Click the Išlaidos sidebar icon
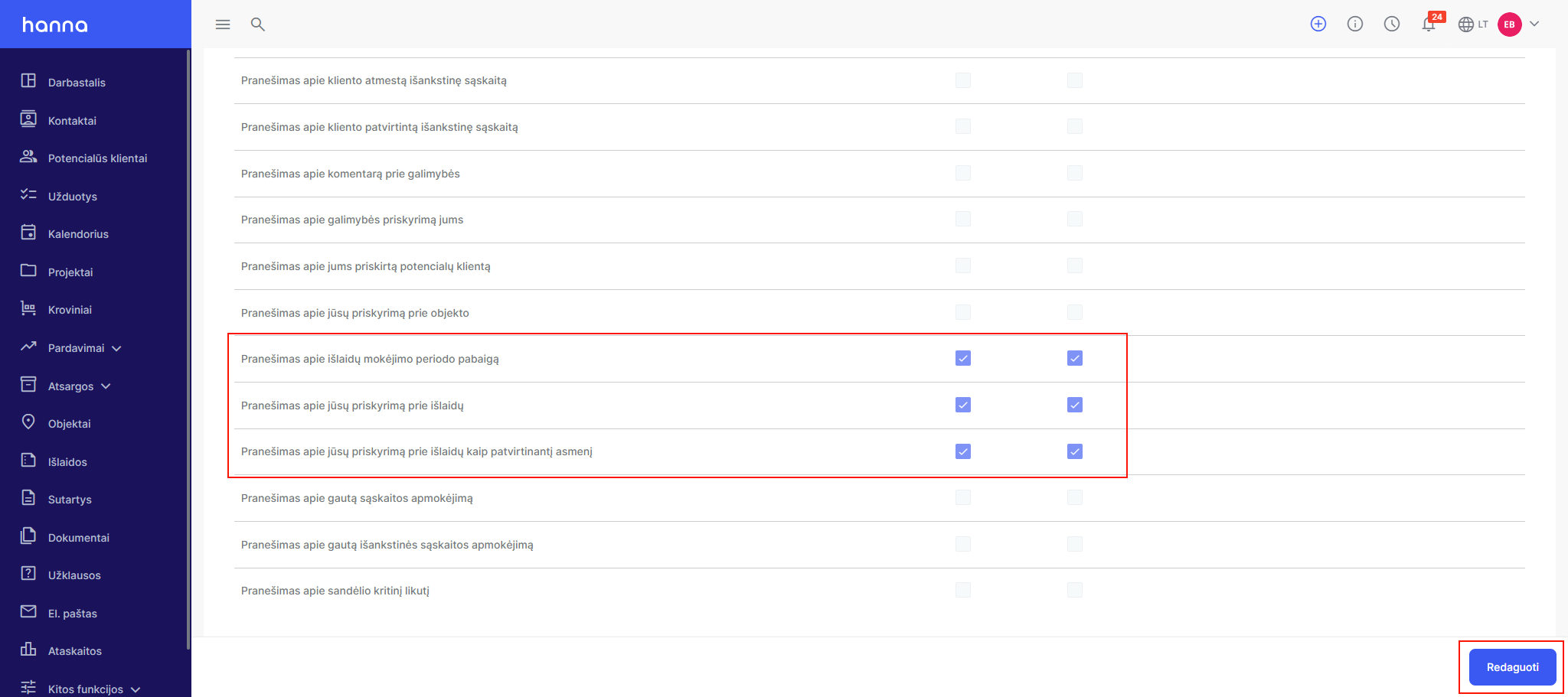This screenshot has width=1568, height=697. pos(28,461)
